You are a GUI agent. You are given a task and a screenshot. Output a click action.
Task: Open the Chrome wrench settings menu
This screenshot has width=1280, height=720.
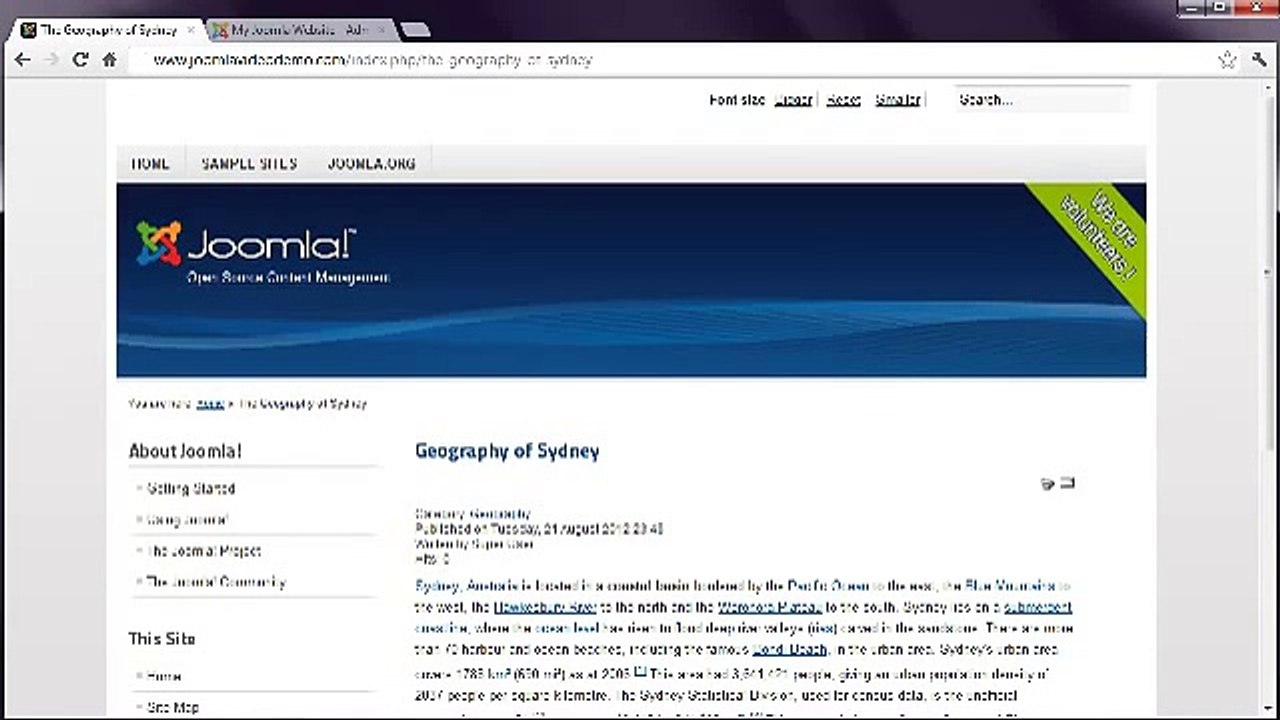pos(1259,60)
